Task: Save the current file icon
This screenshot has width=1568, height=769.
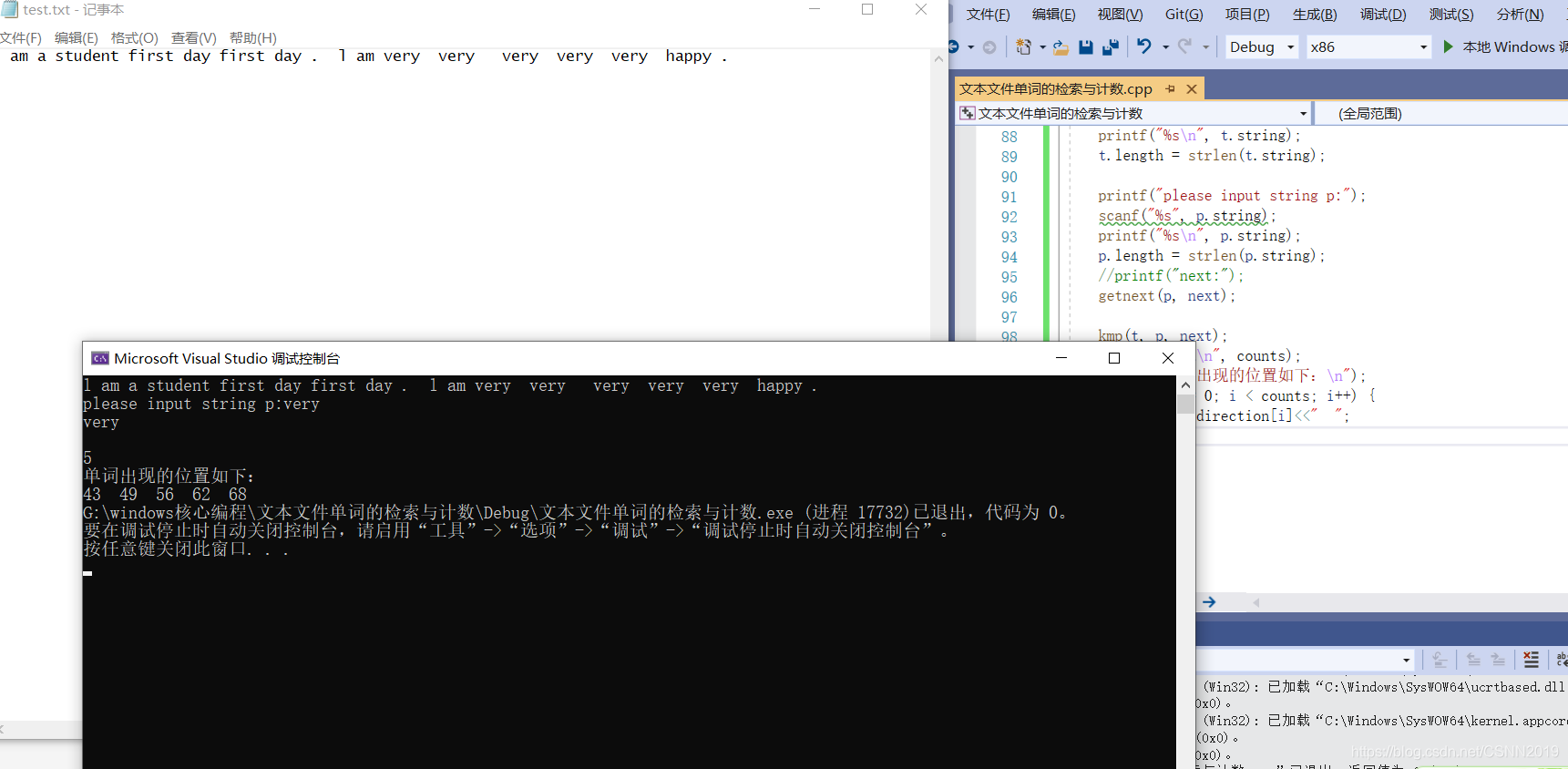Action: [x=1086, y=46]
